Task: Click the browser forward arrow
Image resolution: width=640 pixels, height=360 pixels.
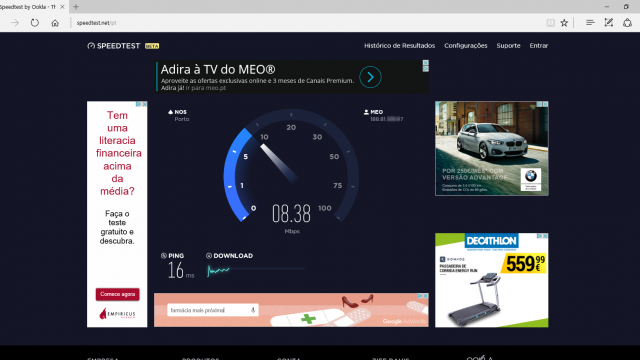Action: [x=15, y=23]
